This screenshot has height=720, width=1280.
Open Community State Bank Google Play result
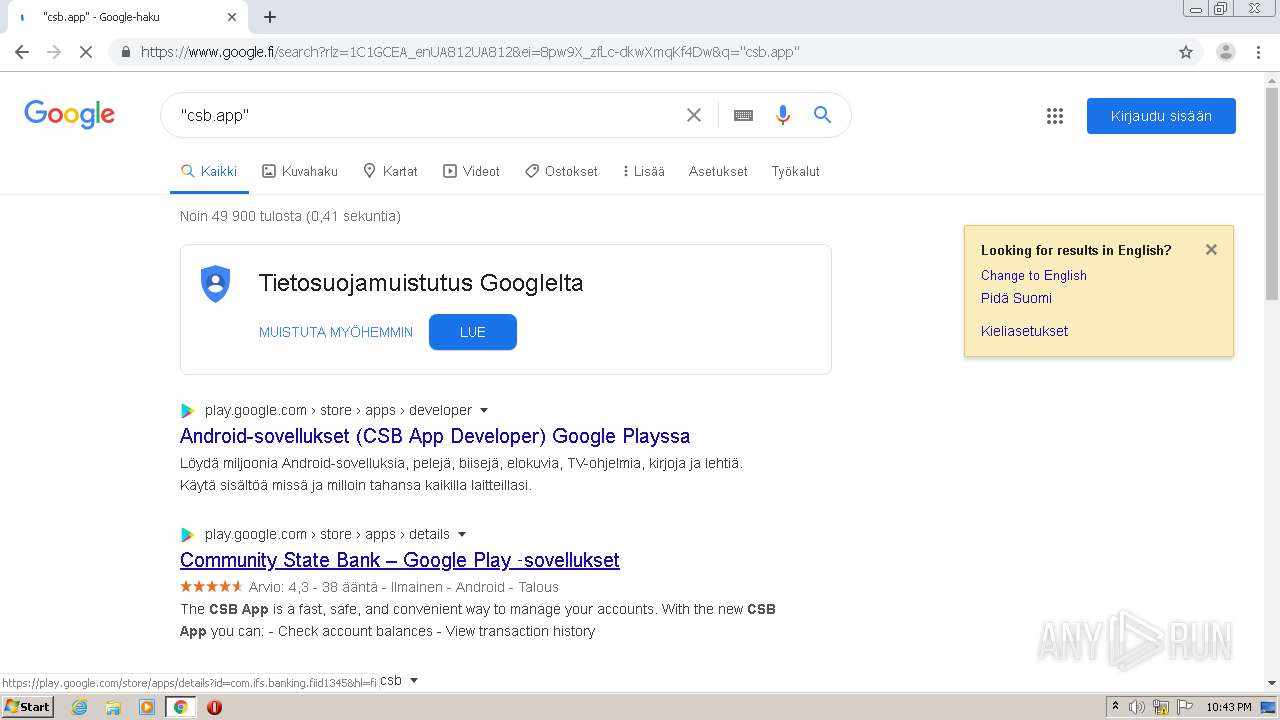click(x=400, y=560)
